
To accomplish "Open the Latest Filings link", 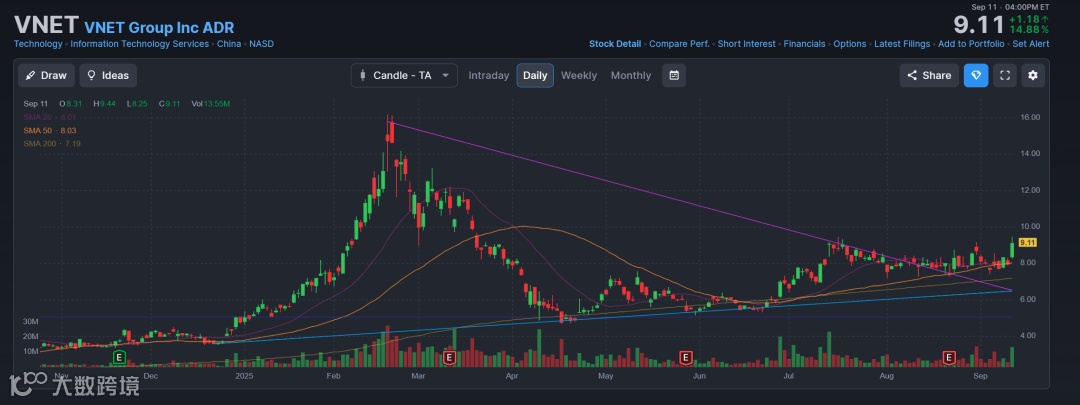I will 902,44.
